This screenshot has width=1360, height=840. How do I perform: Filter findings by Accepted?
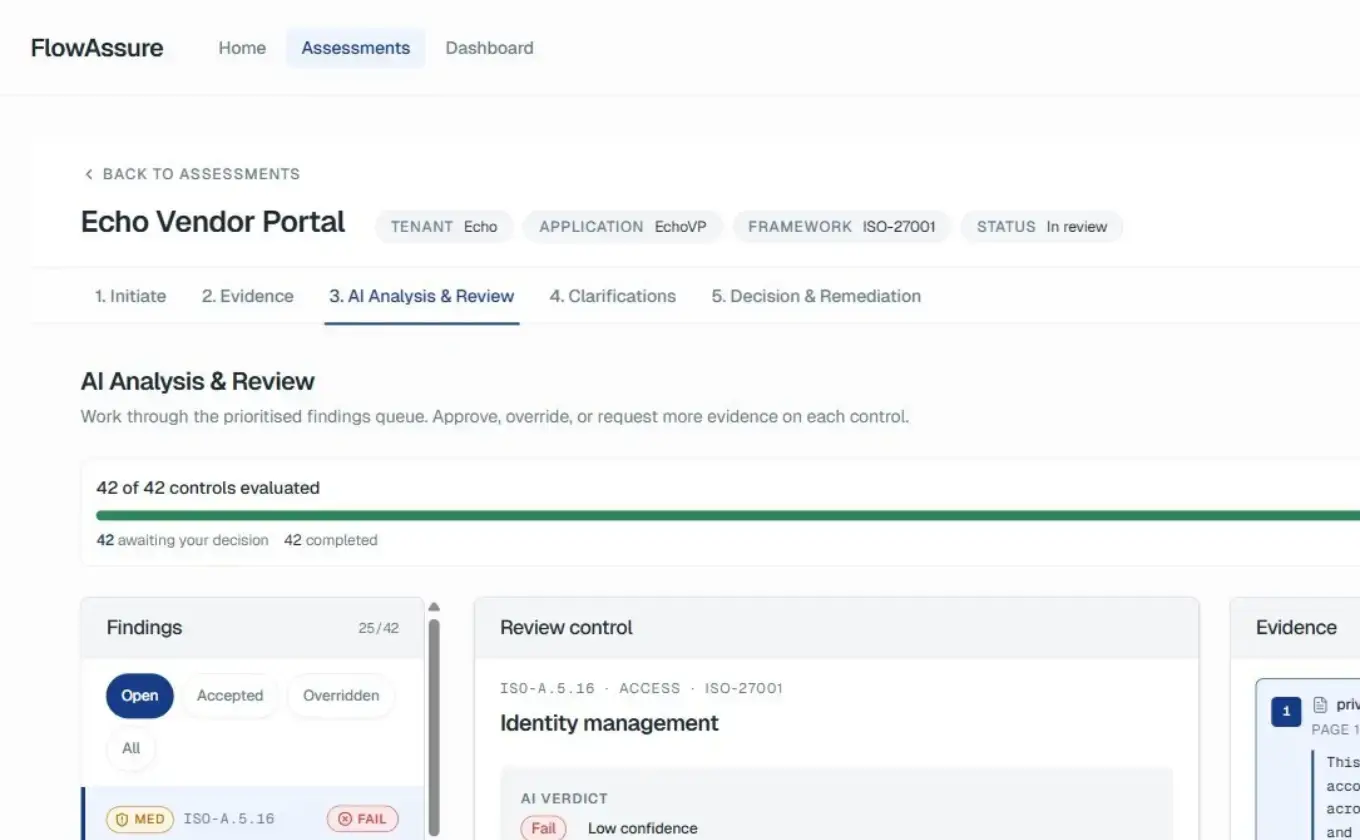(x=230, y=696)
